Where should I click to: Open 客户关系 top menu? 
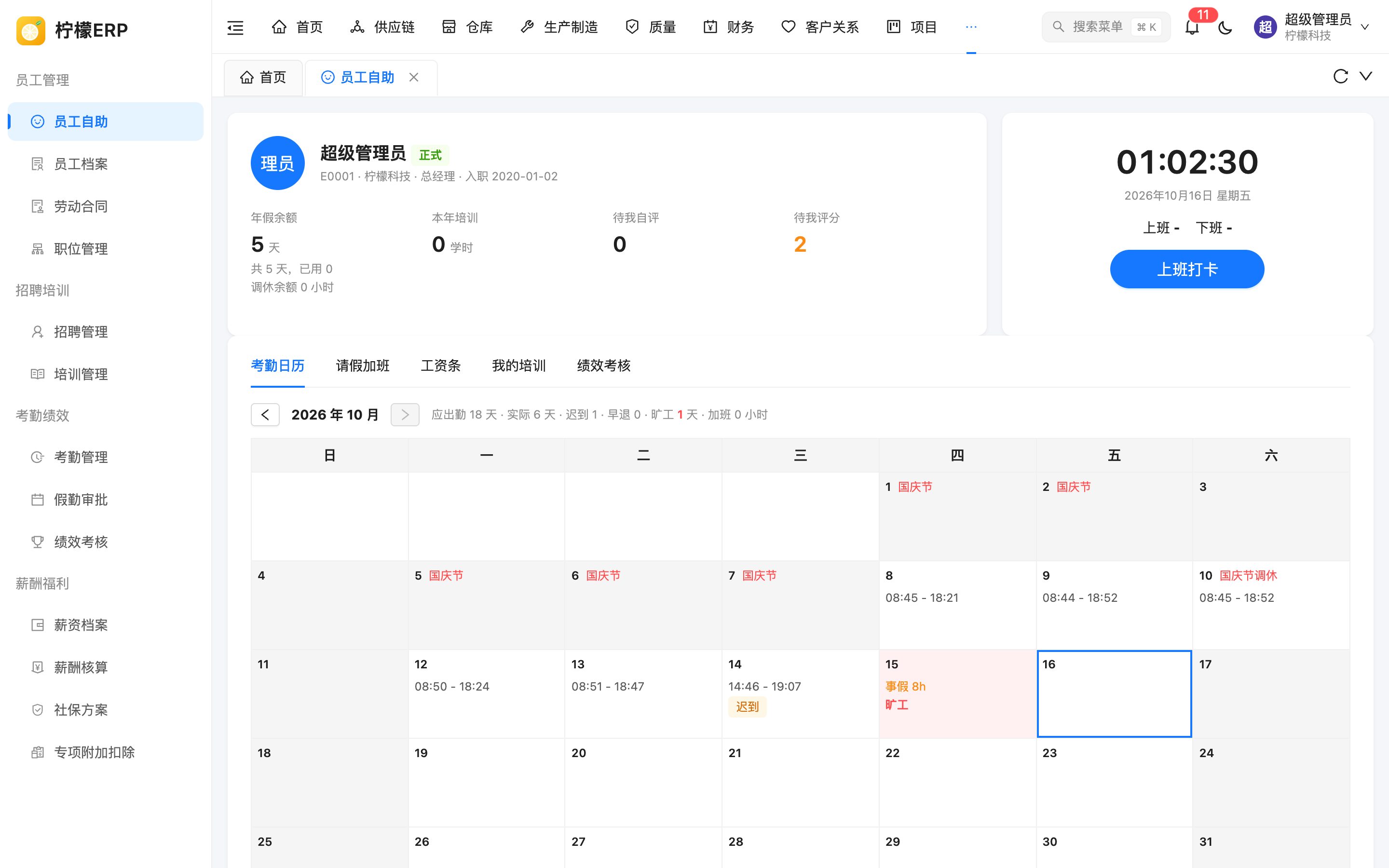pos(819,27)
